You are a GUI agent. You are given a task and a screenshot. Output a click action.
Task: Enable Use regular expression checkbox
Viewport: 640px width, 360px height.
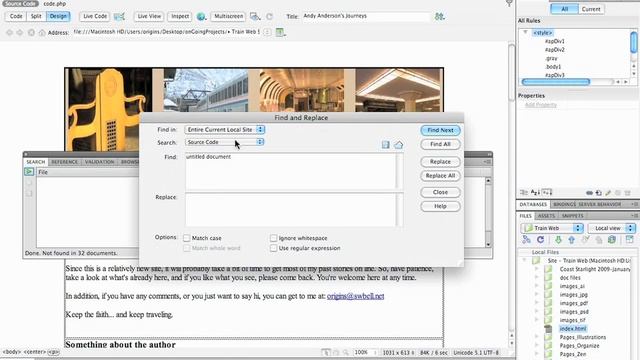point(273,248)
